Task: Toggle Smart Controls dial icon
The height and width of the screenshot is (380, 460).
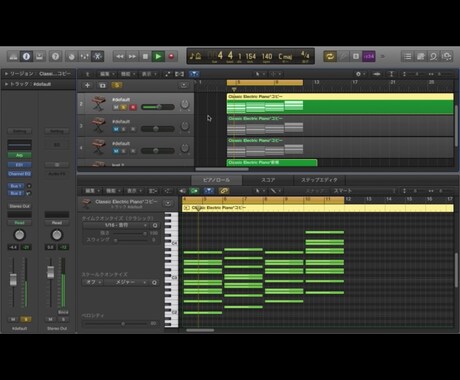Action: point(71,56)
